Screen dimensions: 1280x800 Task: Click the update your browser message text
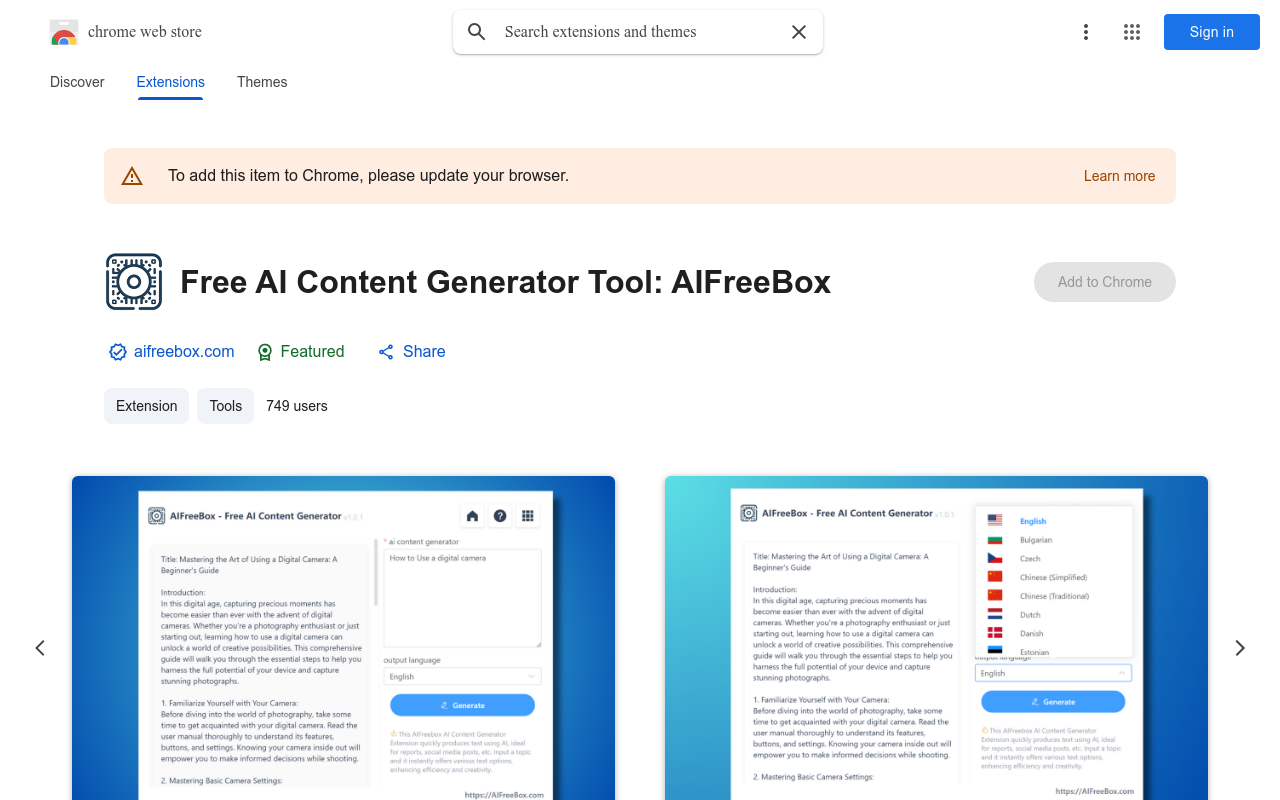click(x=368, y=176)
